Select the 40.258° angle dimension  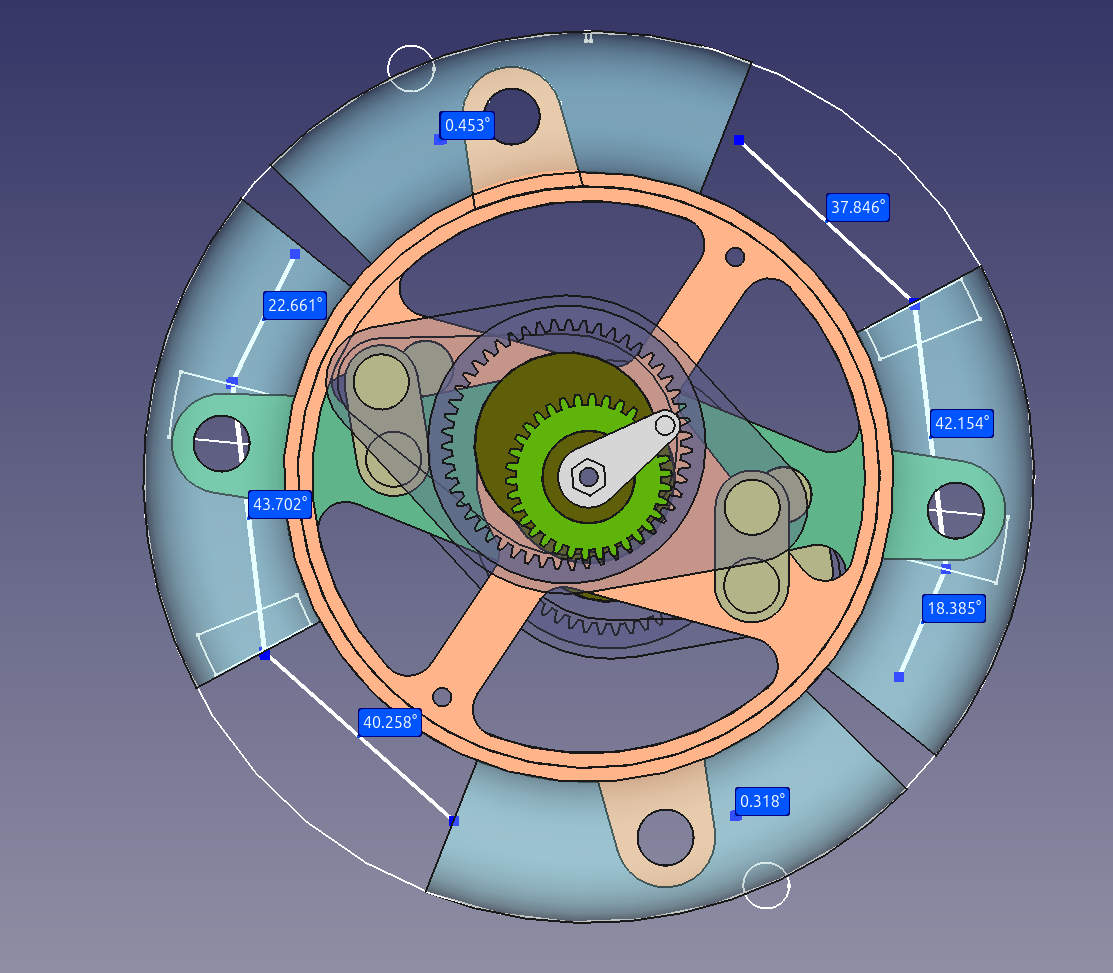[x=390, y=722]
